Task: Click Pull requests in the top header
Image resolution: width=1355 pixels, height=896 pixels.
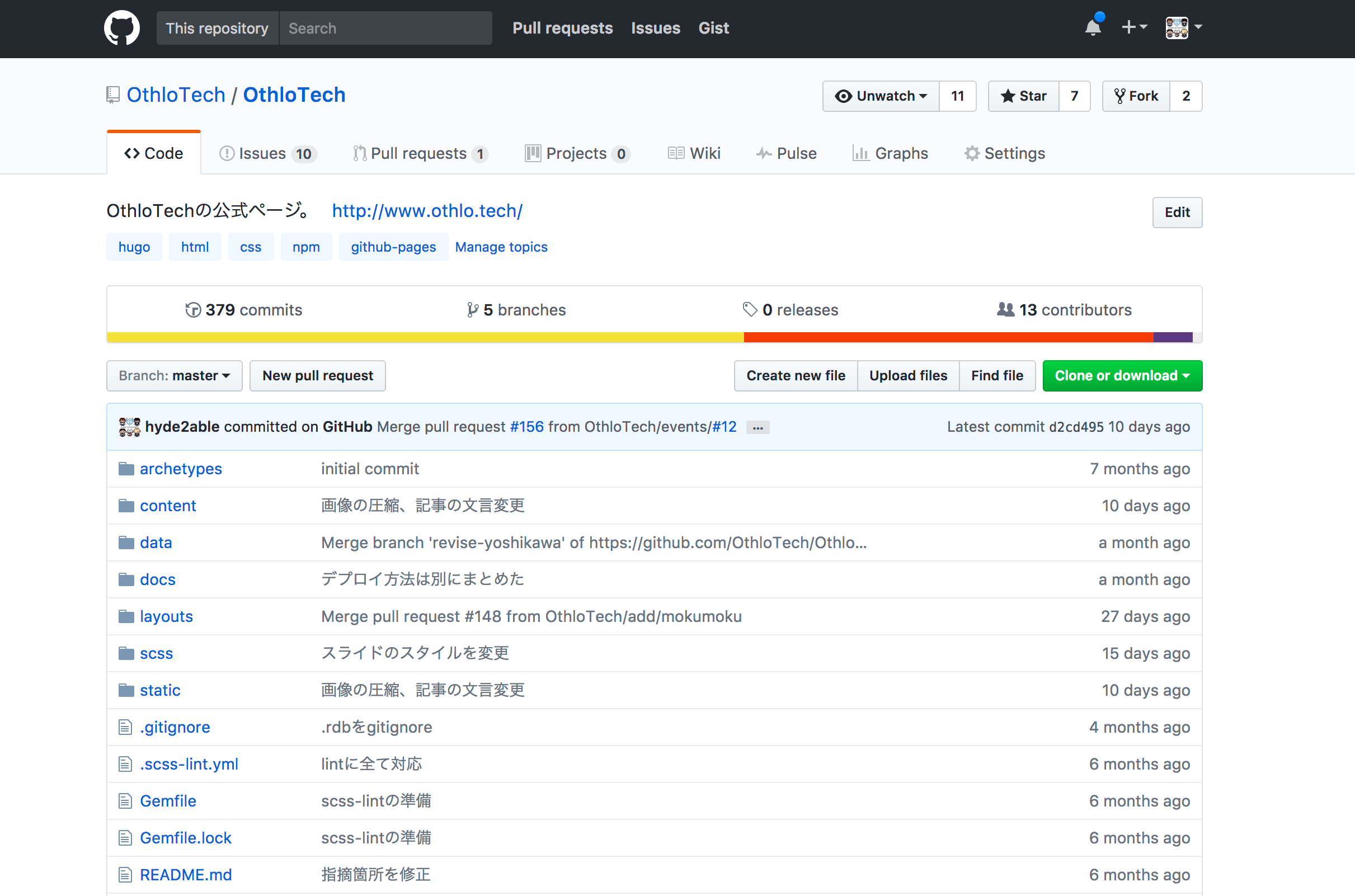Action: (x=562, y=28)
